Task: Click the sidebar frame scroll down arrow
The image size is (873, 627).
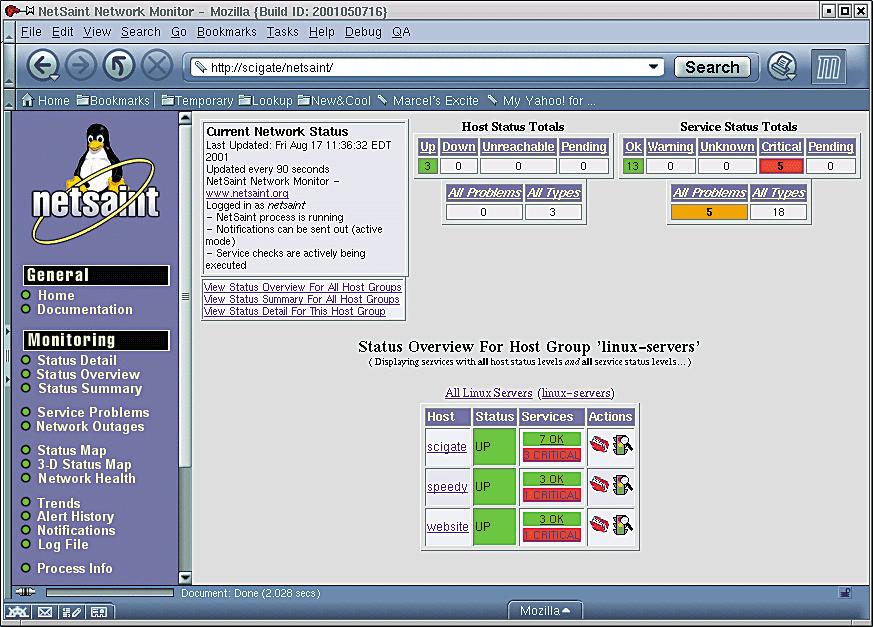Action: (184, 577)
